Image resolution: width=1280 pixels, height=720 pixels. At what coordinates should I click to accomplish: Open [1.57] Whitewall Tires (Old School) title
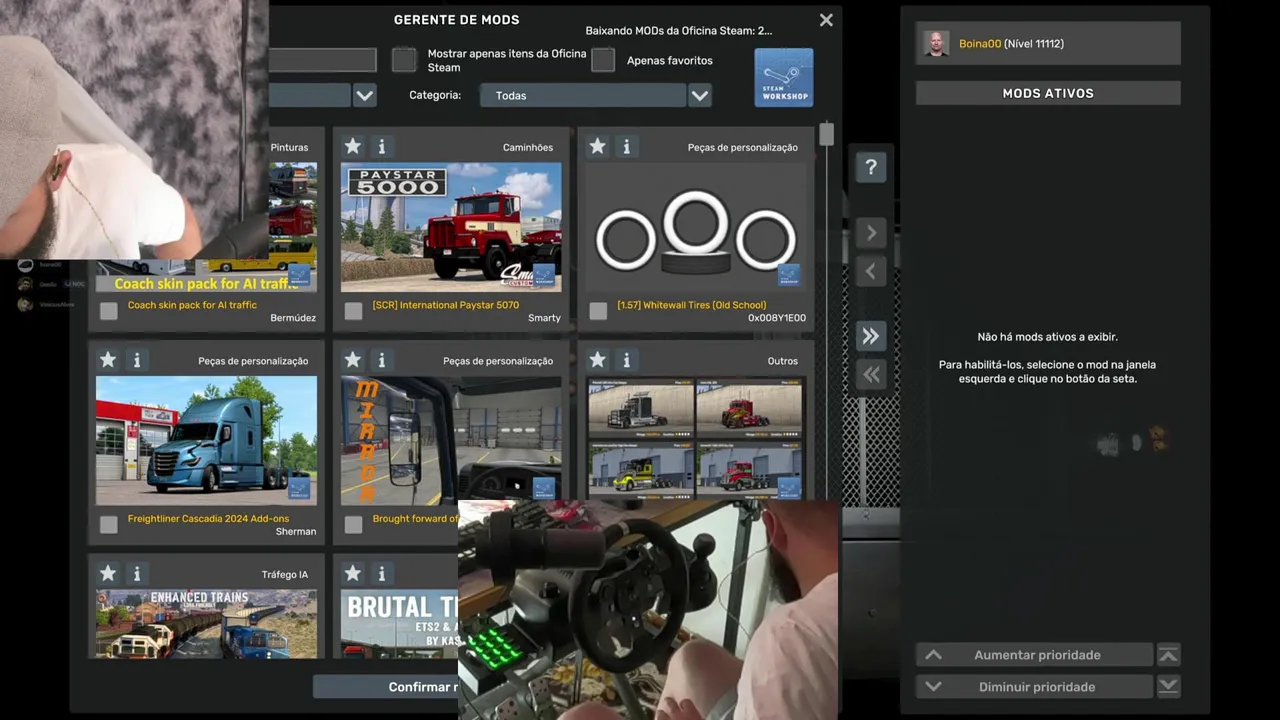pos(692,305)
